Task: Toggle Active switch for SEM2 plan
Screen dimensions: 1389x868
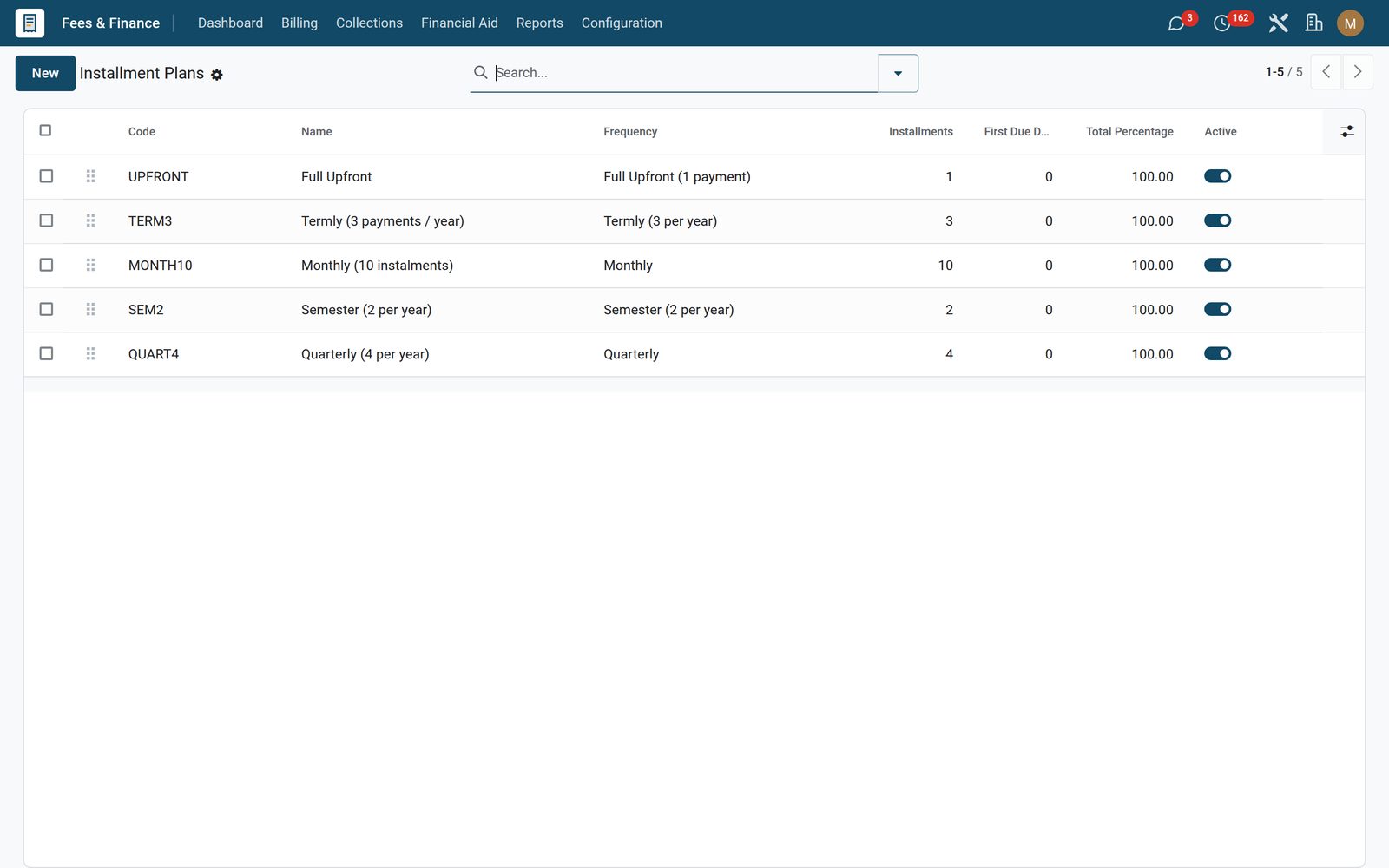Action: pos(1217,309)
